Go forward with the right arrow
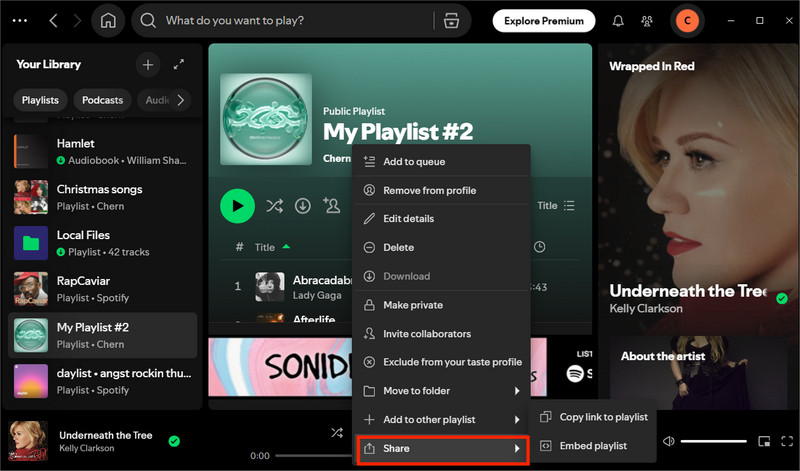Image resolution: width=800 pixels, height=471 pixels. pyautogui.click(x=77, y=20)
